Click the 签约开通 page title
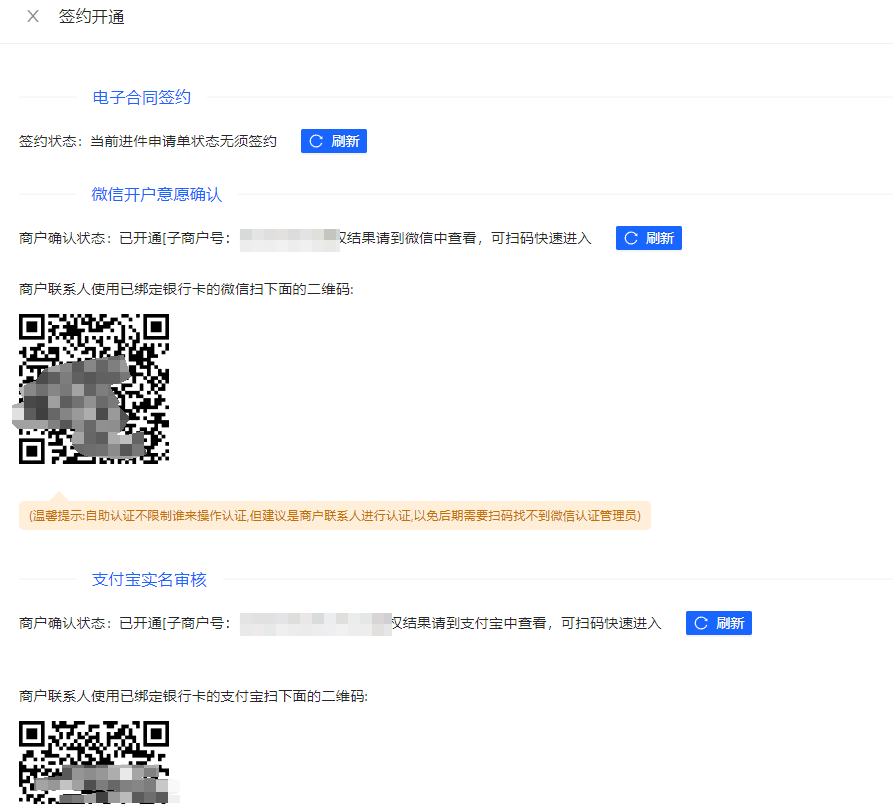The image size is (893, 804). (92, 17)
